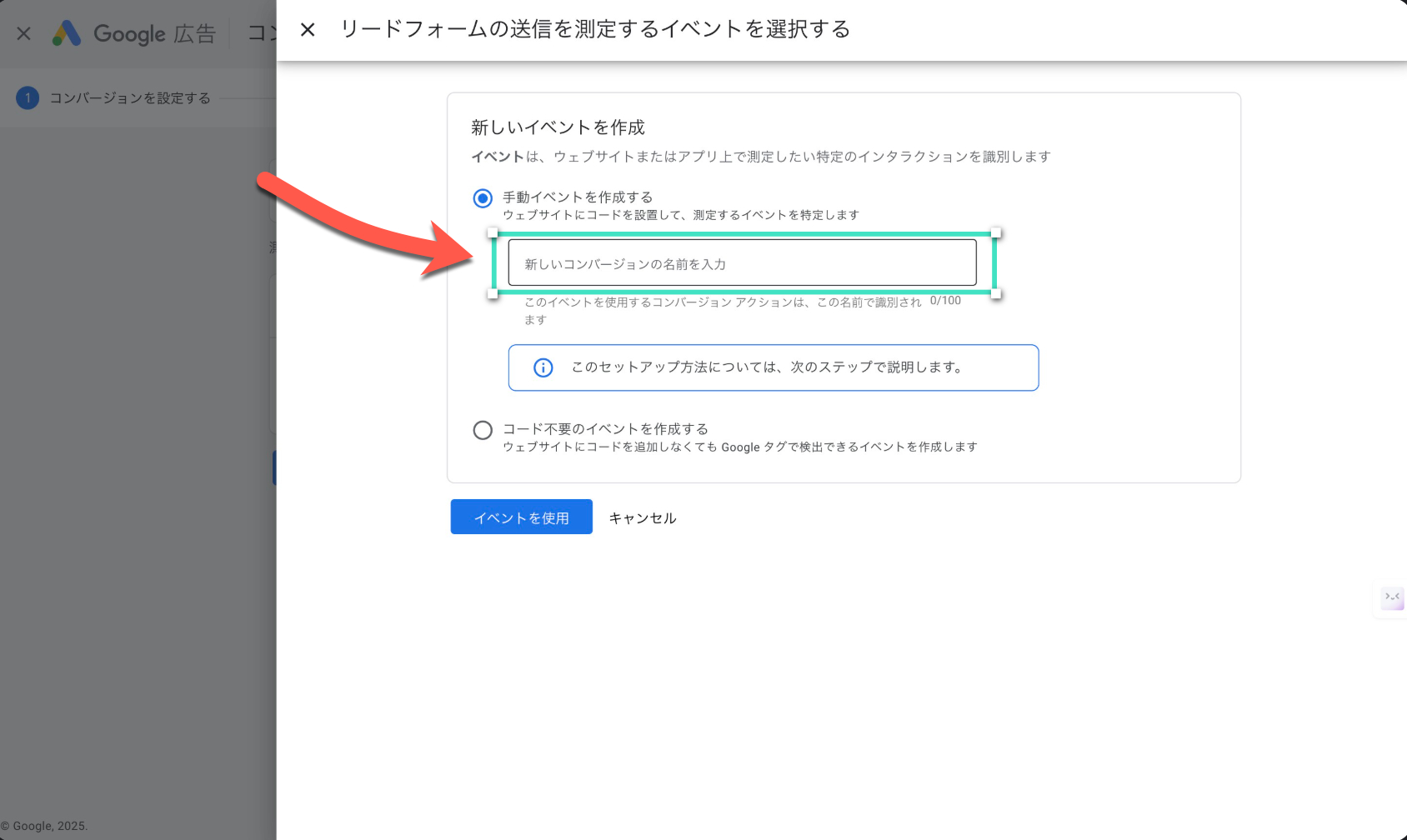Click the step 1 number circle
Viewport: 1407px width, 840px height.
(28, 98)
